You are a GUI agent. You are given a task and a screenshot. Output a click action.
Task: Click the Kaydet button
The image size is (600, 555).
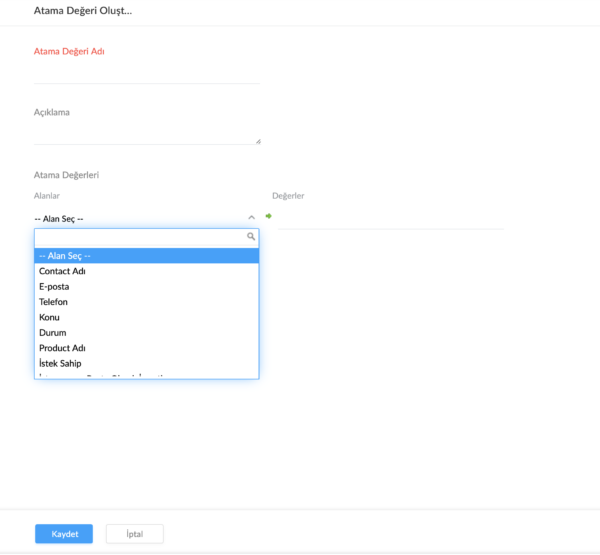[x=64, y=534]
